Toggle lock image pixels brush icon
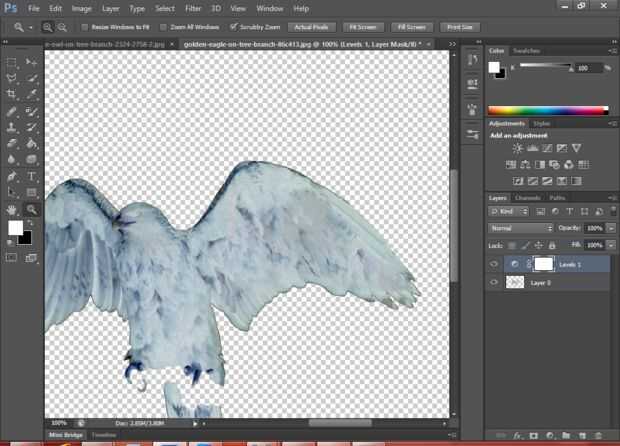Image resolution: width=620 pixels, height=446 pixels. point(525,246)
